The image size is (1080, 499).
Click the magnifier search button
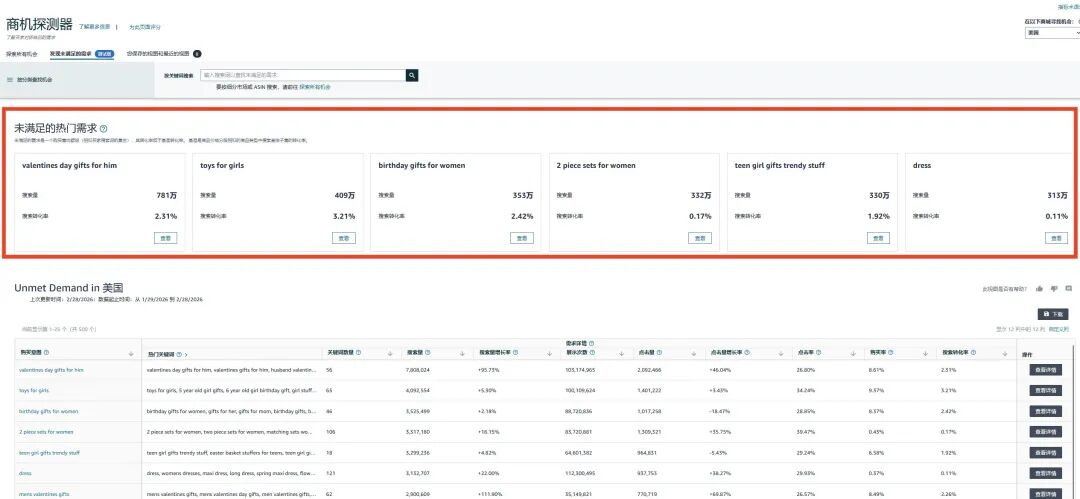coord(411,75)
